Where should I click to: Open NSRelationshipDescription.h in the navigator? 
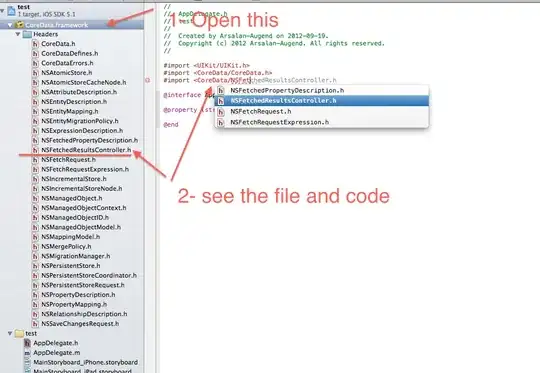click(x=84, y=314)
